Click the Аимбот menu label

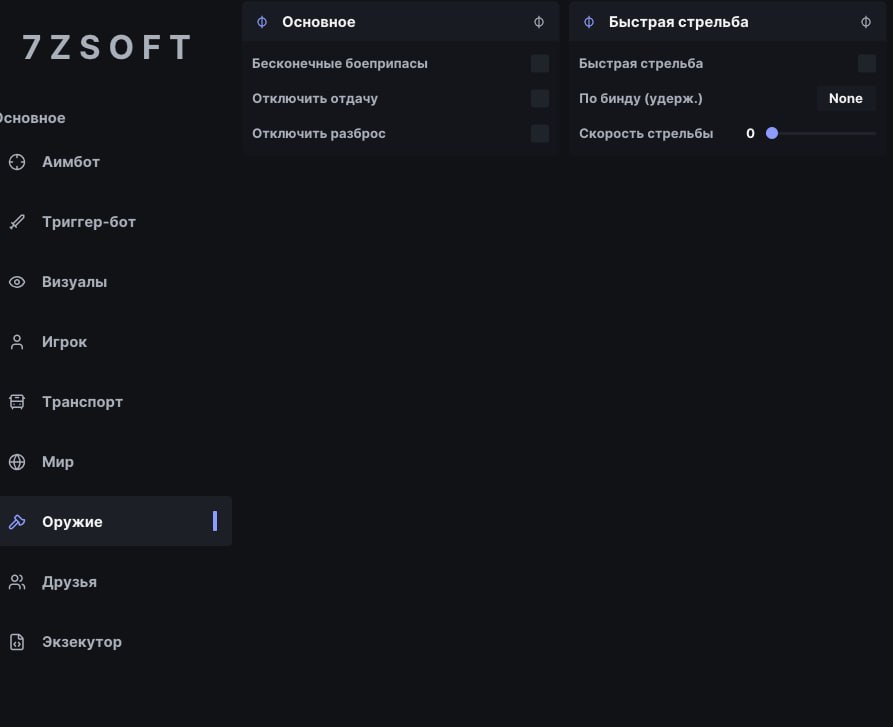point(71,162)
